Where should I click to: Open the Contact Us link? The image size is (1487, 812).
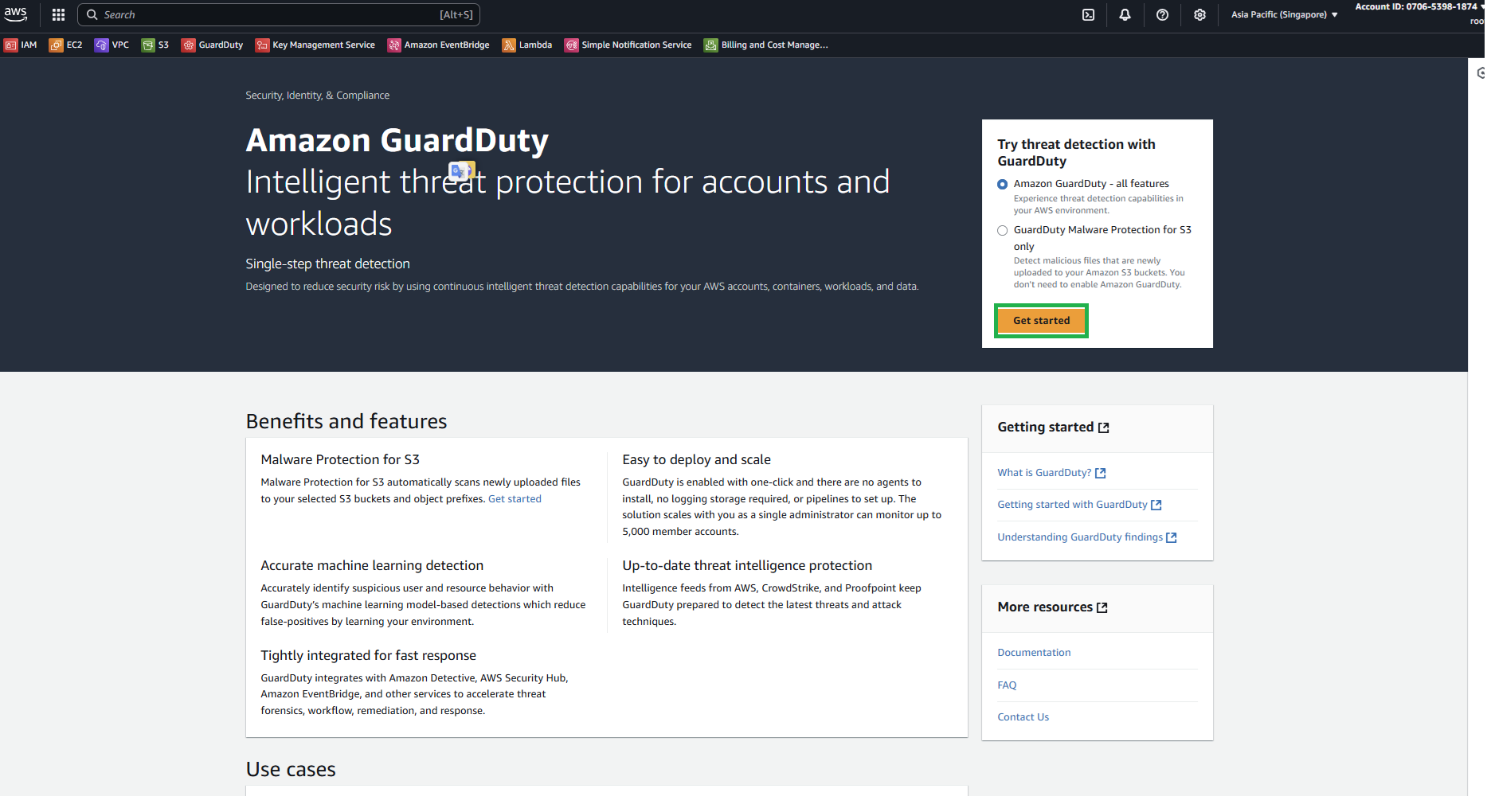(x=1023, y=717)
